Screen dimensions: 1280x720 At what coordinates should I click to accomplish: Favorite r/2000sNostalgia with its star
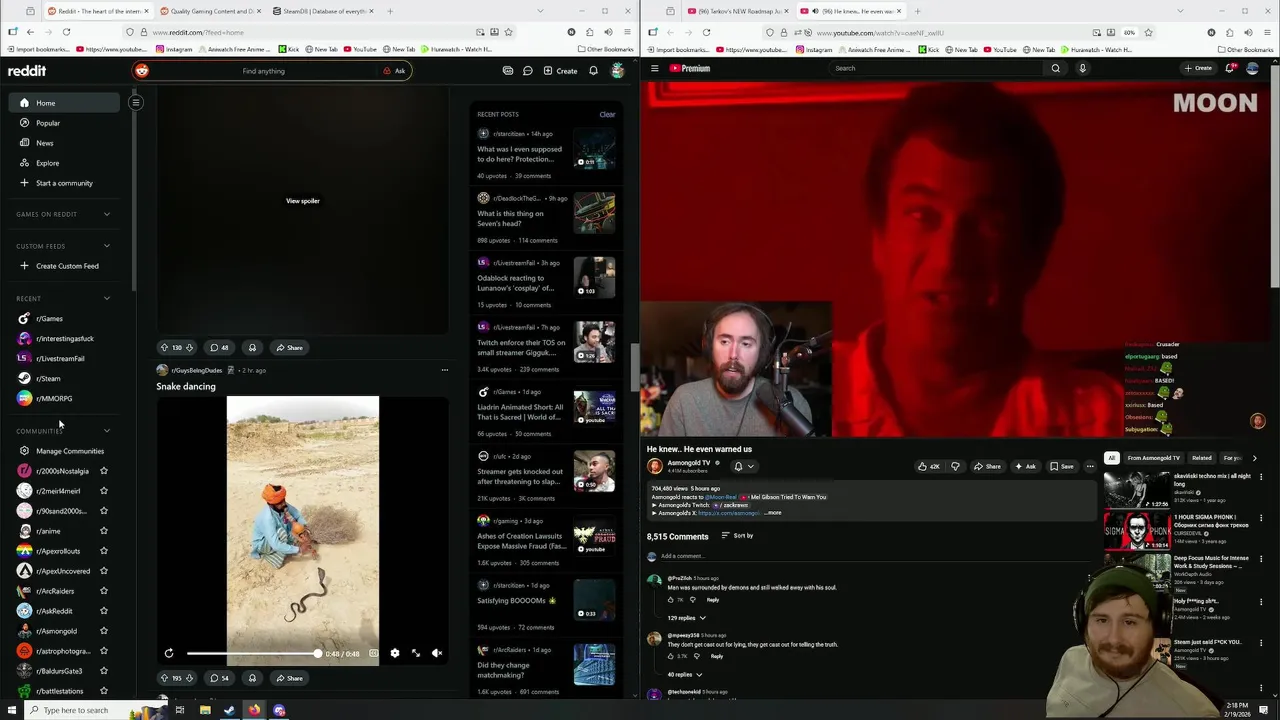point(103,471)
